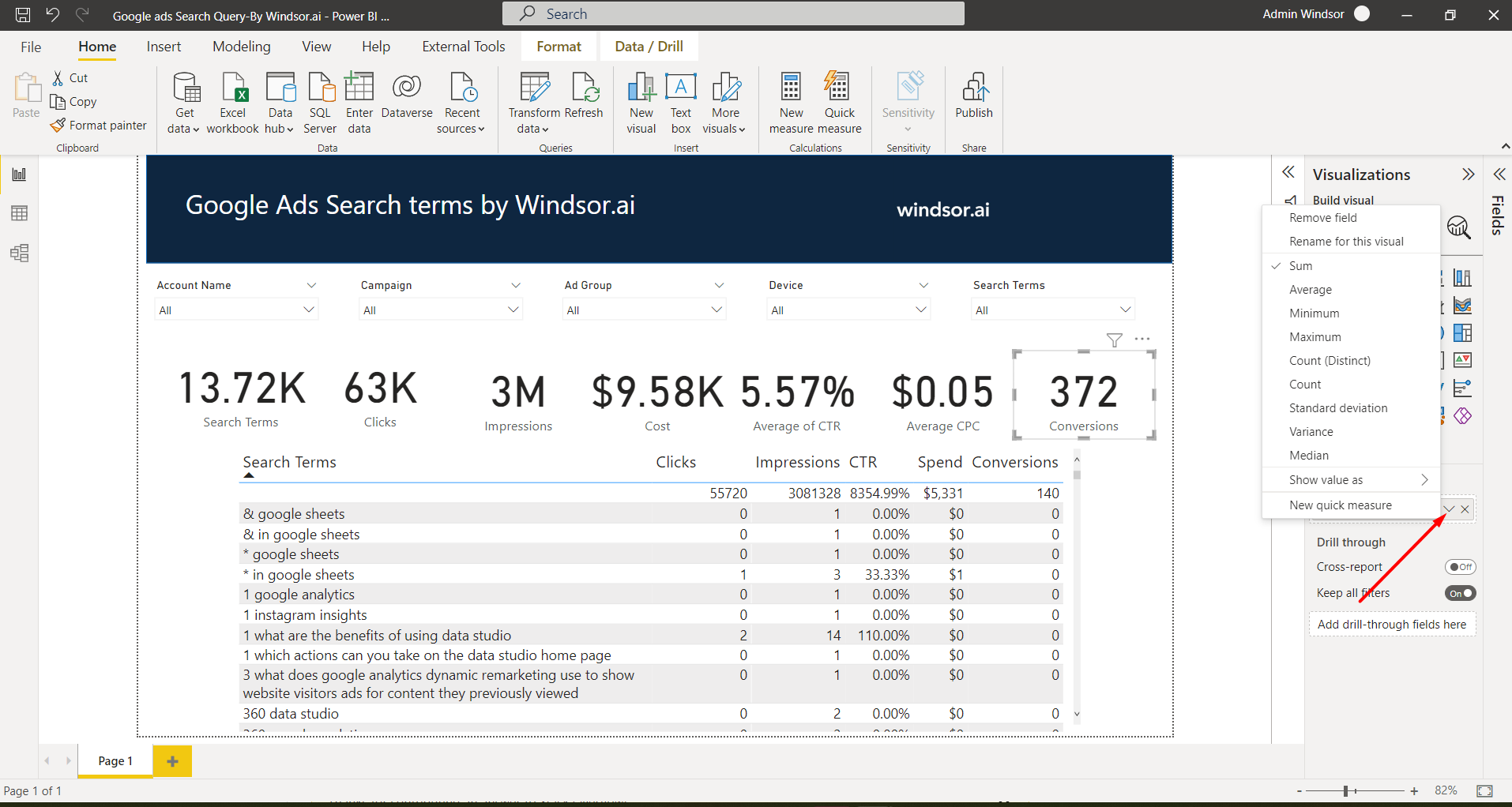Screen dimensions: 1512x807
Task: Switch to Data view in left sidebar
Action: 20,213
